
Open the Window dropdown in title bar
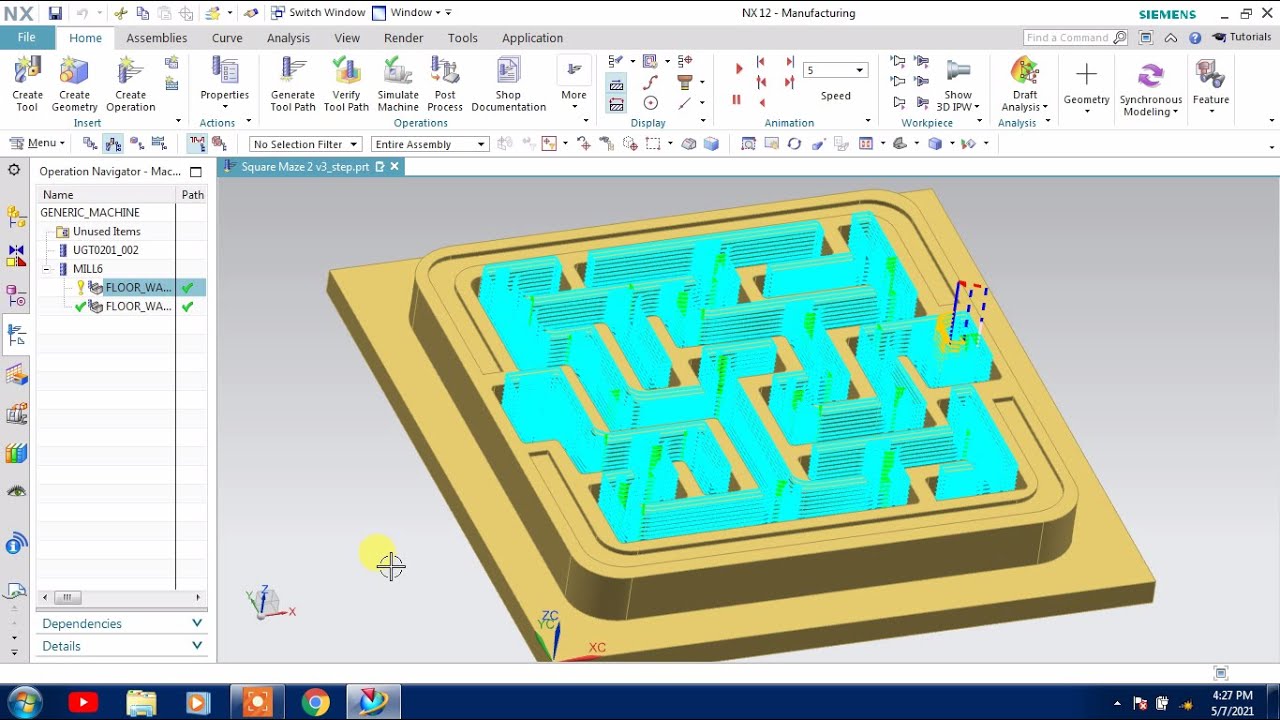point(411,13)
